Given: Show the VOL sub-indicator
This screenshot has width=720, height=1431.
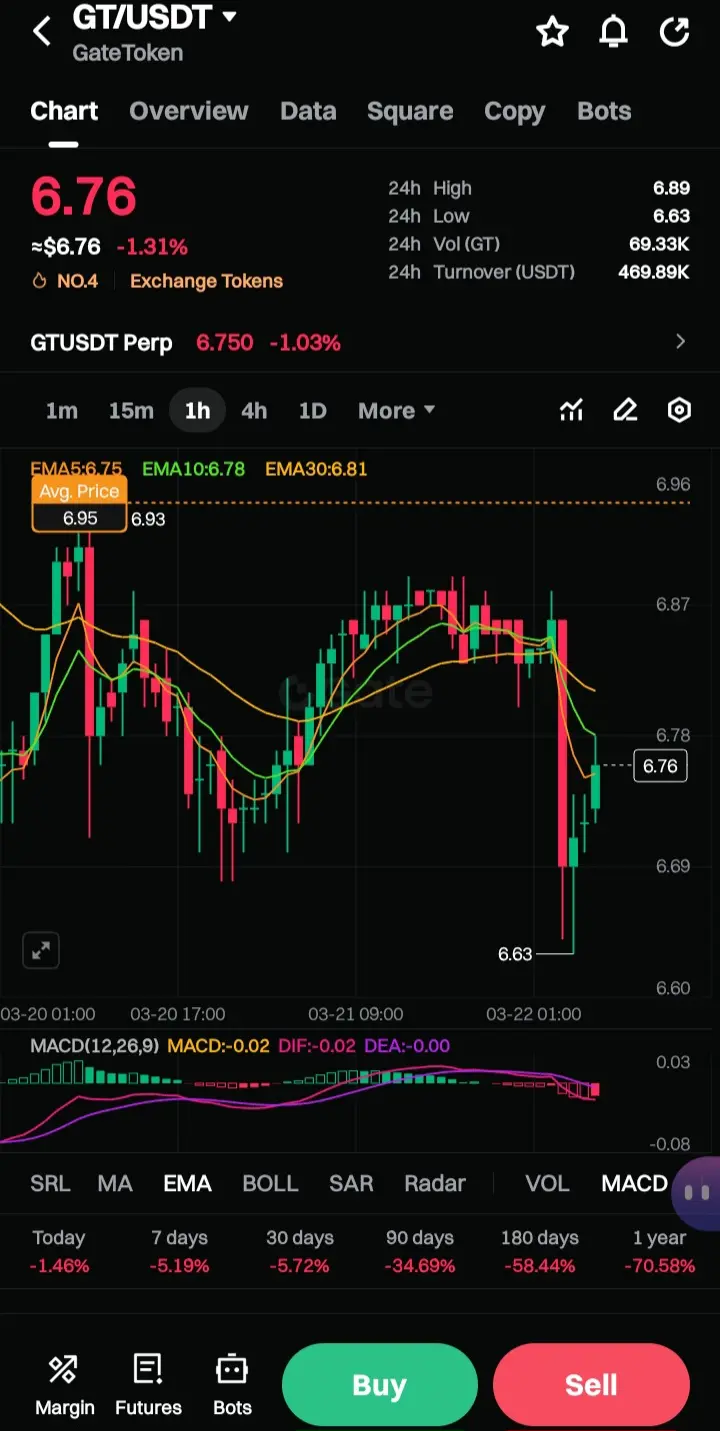Looking at the screenshot, I should tap(547, 1184).
